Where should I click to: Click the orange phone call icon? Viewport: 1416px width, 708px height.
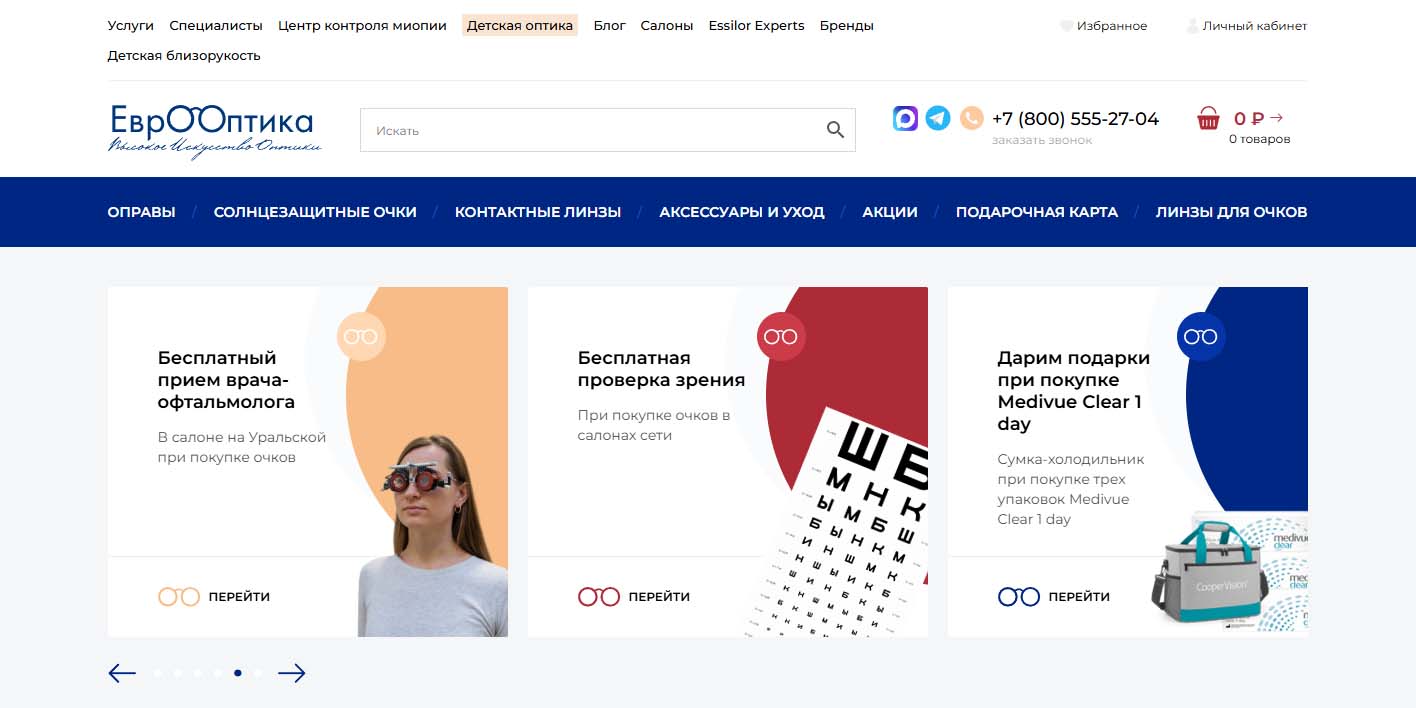pyautogui.click(x=971, y=118)
